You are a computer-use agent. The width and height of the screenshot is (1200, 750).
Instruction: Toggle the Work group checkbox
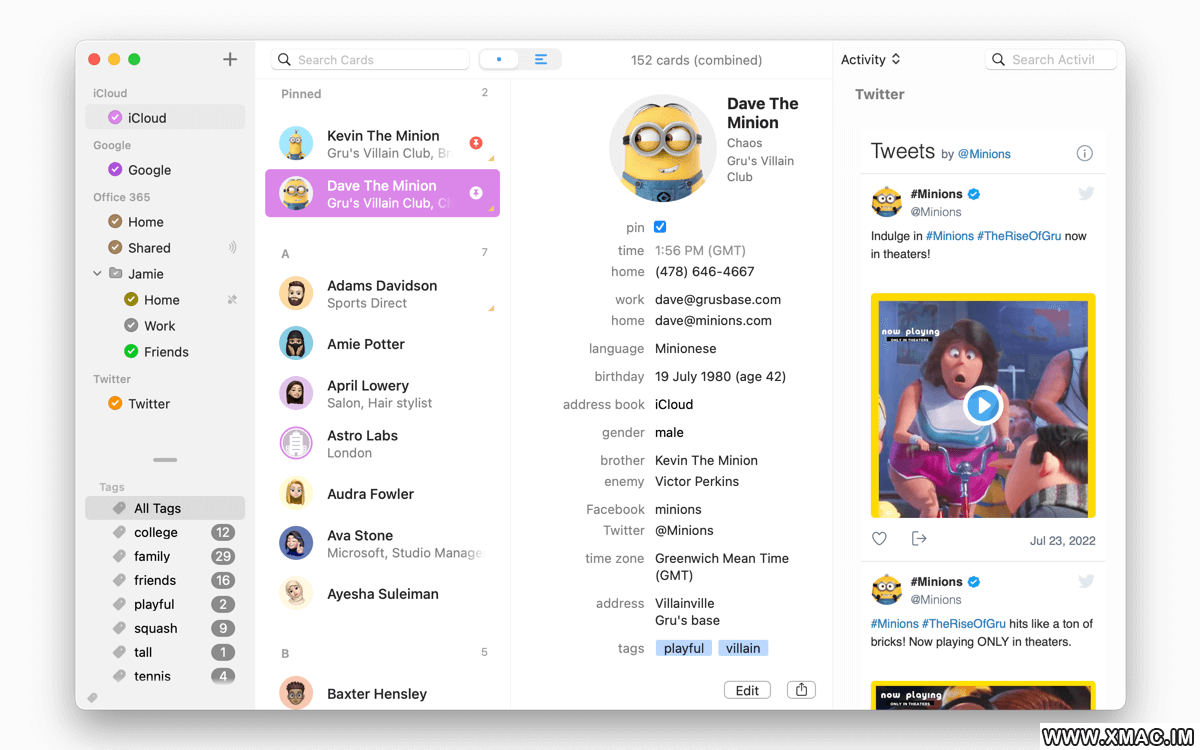131,326
